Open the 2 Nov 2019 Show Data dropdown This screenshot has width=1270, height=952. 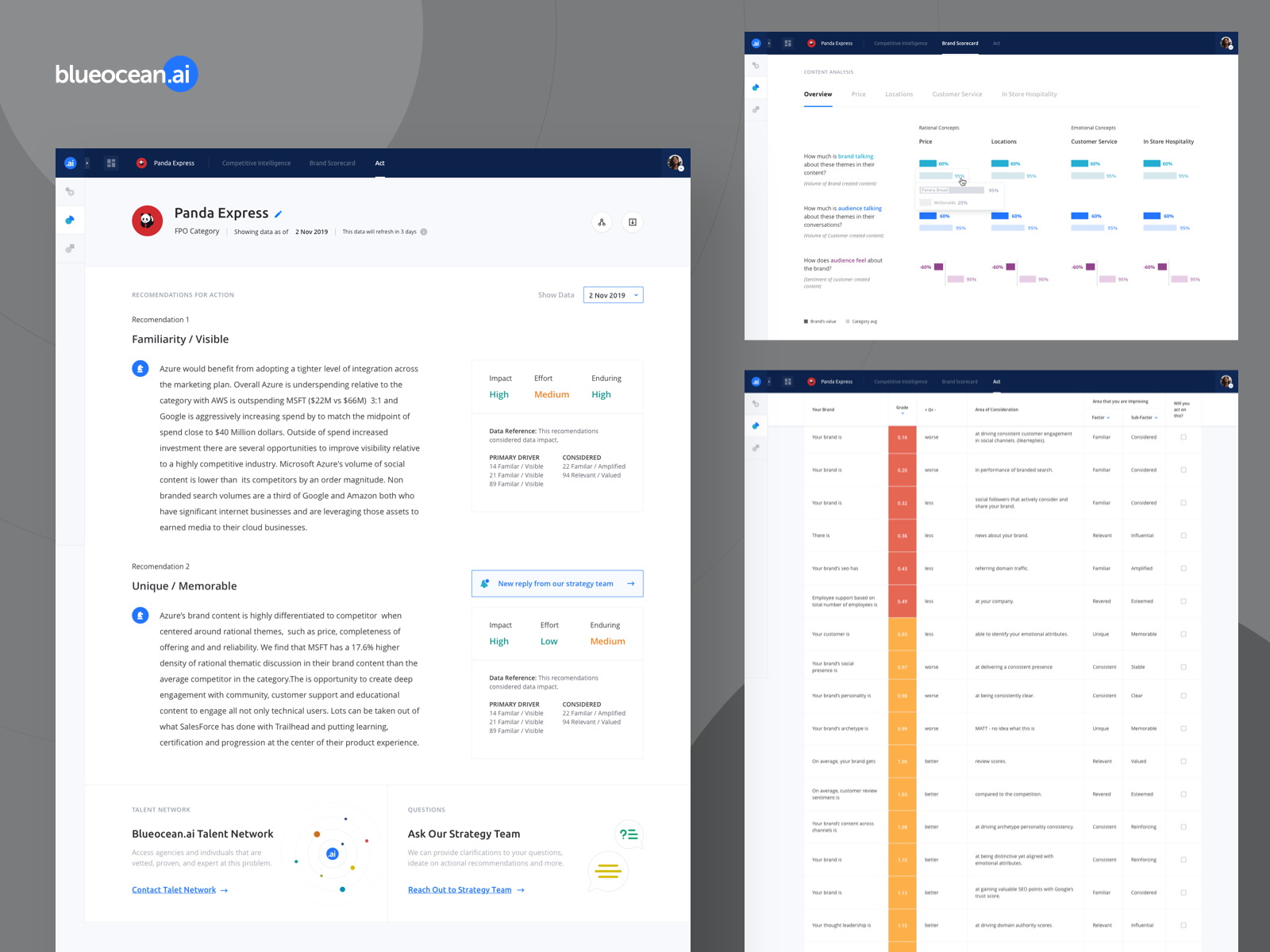tap(613, 295)
